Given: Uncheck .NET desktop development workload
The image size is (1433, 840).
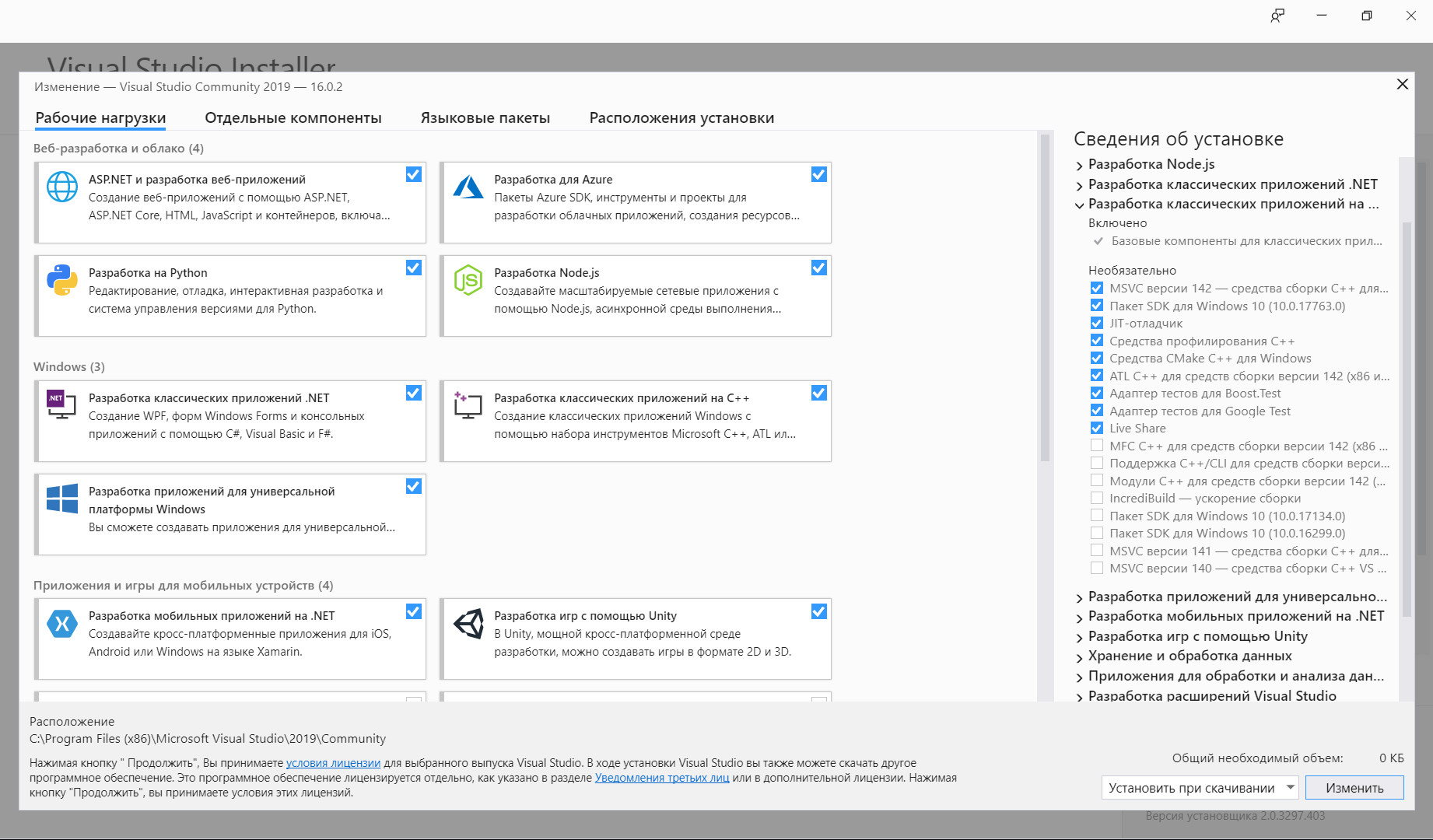Looking at the screenshot, I should pyautogui.click(x=414, y=393).
